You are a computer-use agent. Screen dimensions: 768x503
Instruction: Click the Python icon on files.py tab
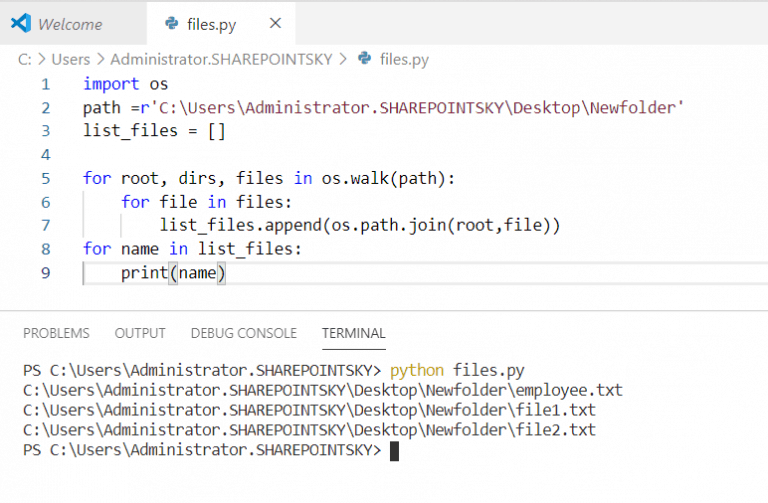pyautogui.click(x=172, y=23)
